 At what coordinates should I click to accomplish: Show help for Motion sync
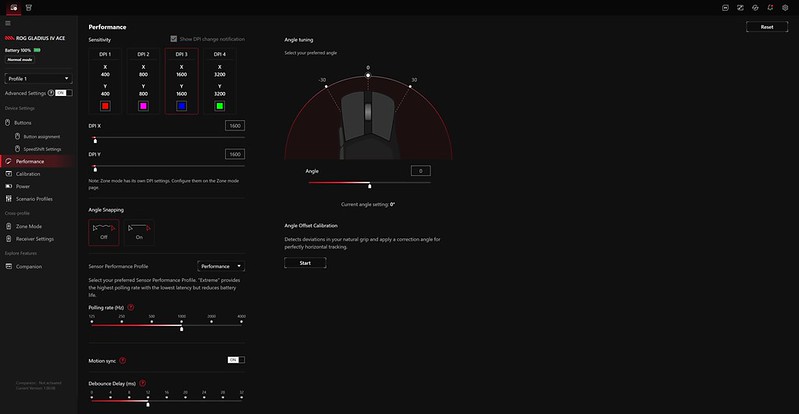(122, 360)
